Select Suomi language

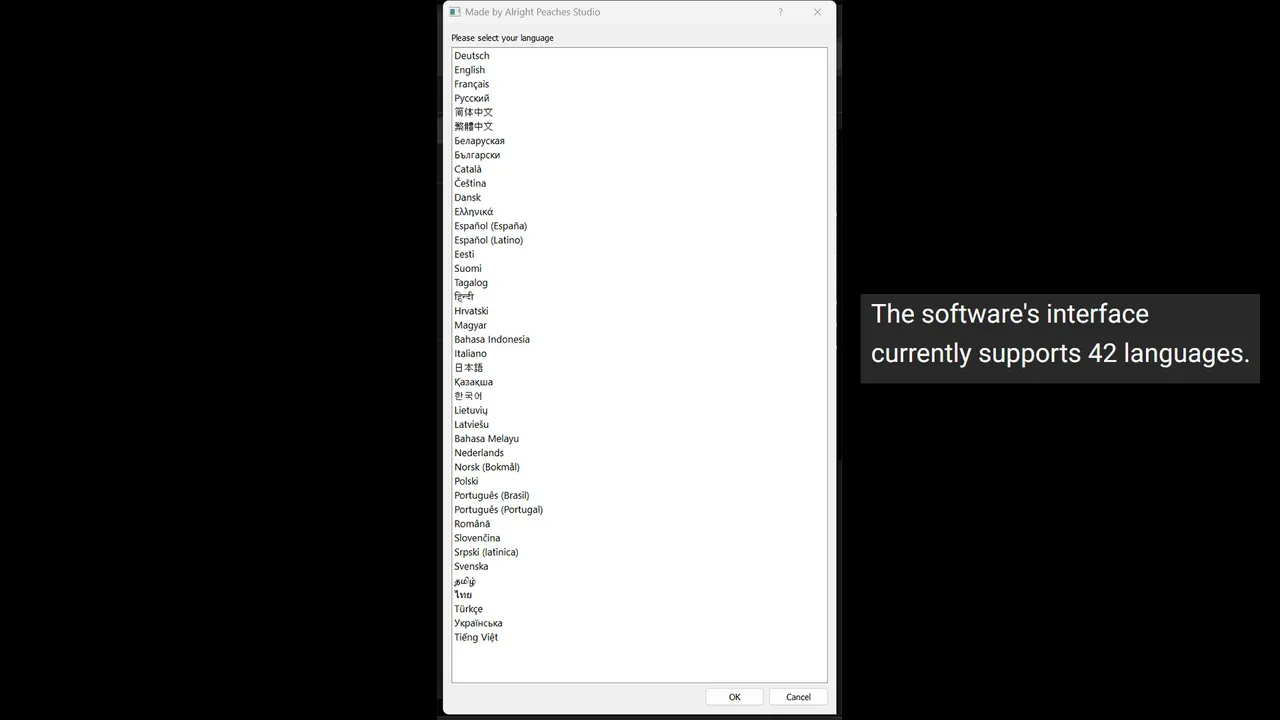(x=468, y=268)
